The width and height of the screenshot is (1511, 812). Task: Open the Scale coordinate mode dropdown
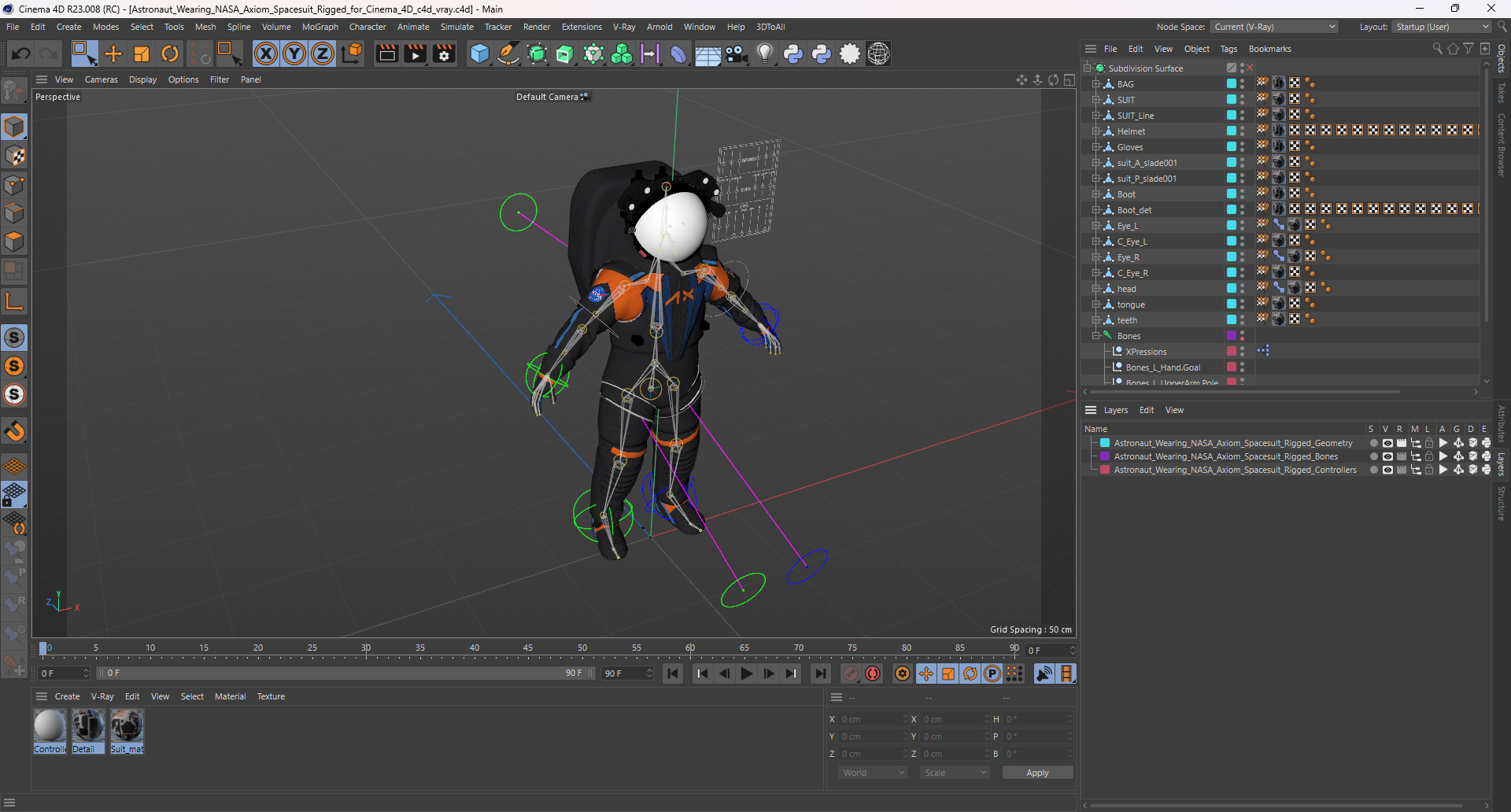(955, 773)
